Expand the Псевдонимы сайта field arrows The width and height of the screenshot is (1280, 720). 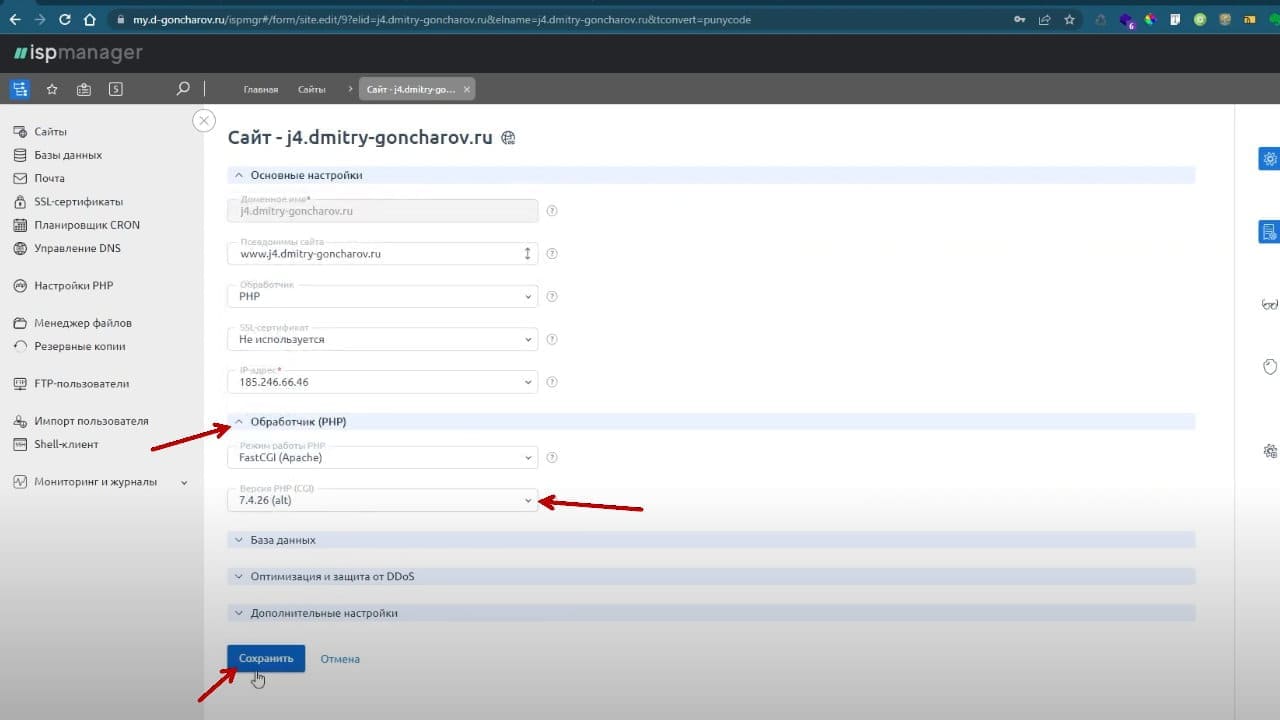coord(527,254)
